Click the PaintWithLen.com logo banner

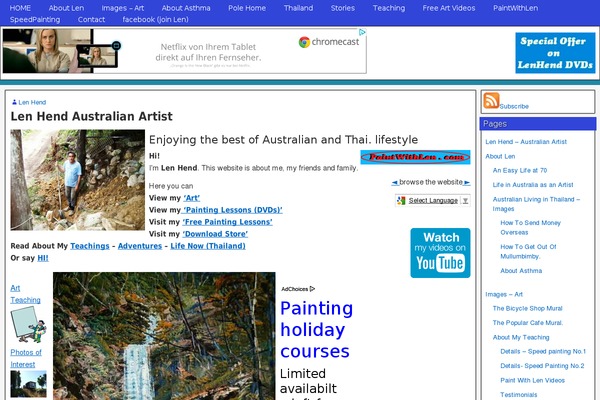414,157
